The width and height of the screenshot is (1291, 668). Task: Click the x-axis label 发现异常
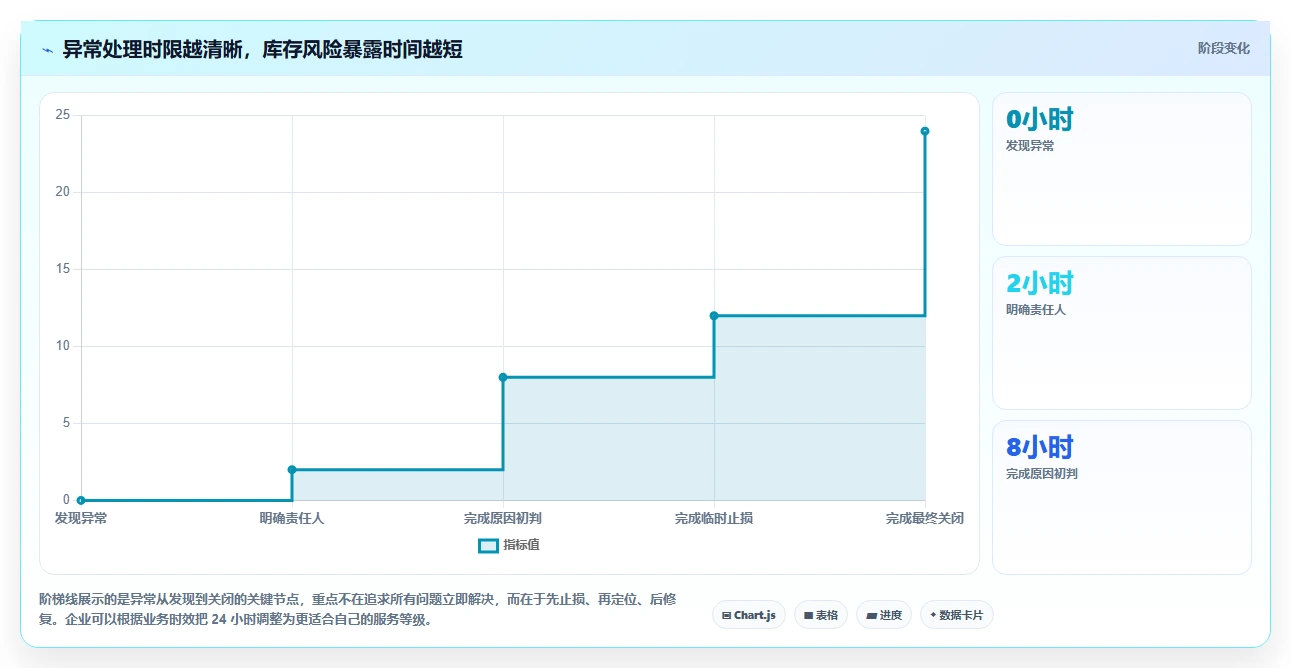81,518
